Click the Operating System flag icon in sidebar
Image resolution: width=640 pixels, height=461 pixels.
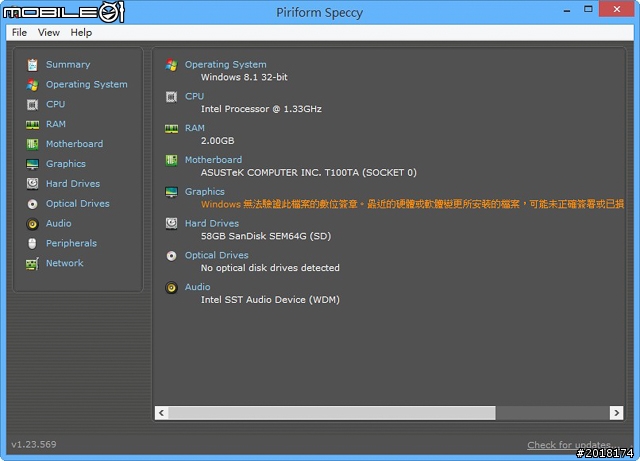32,85
